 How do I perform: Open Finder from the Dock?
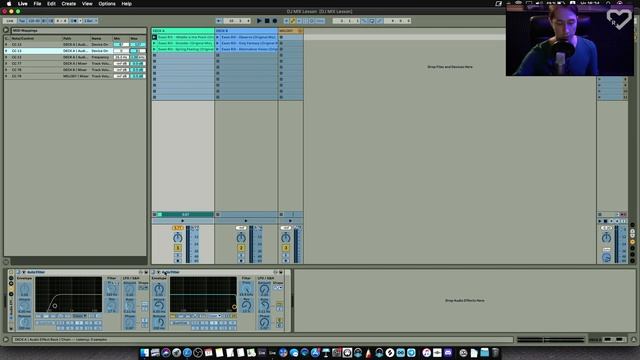144,353
